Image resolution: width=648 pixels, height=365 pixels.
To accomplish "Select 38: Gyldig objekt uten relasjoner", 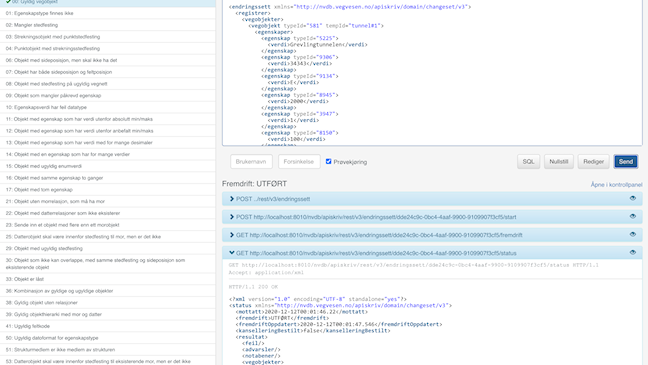I will [107, 303].
